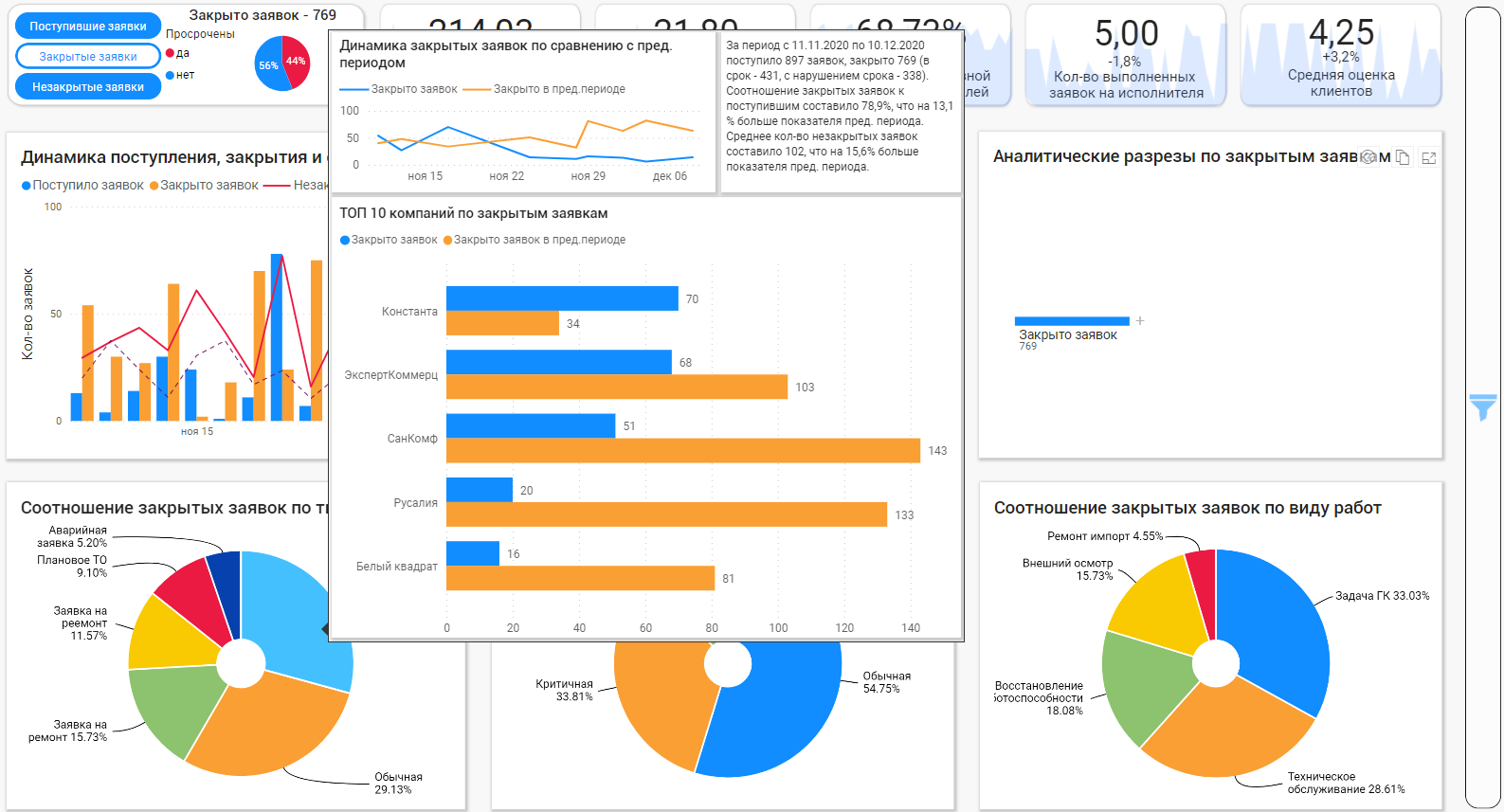Screen dimensions: 1504x812
Task: Click the СанКомф orange bar showing 143
Action: pyautogui.click(x=683, y=451)
